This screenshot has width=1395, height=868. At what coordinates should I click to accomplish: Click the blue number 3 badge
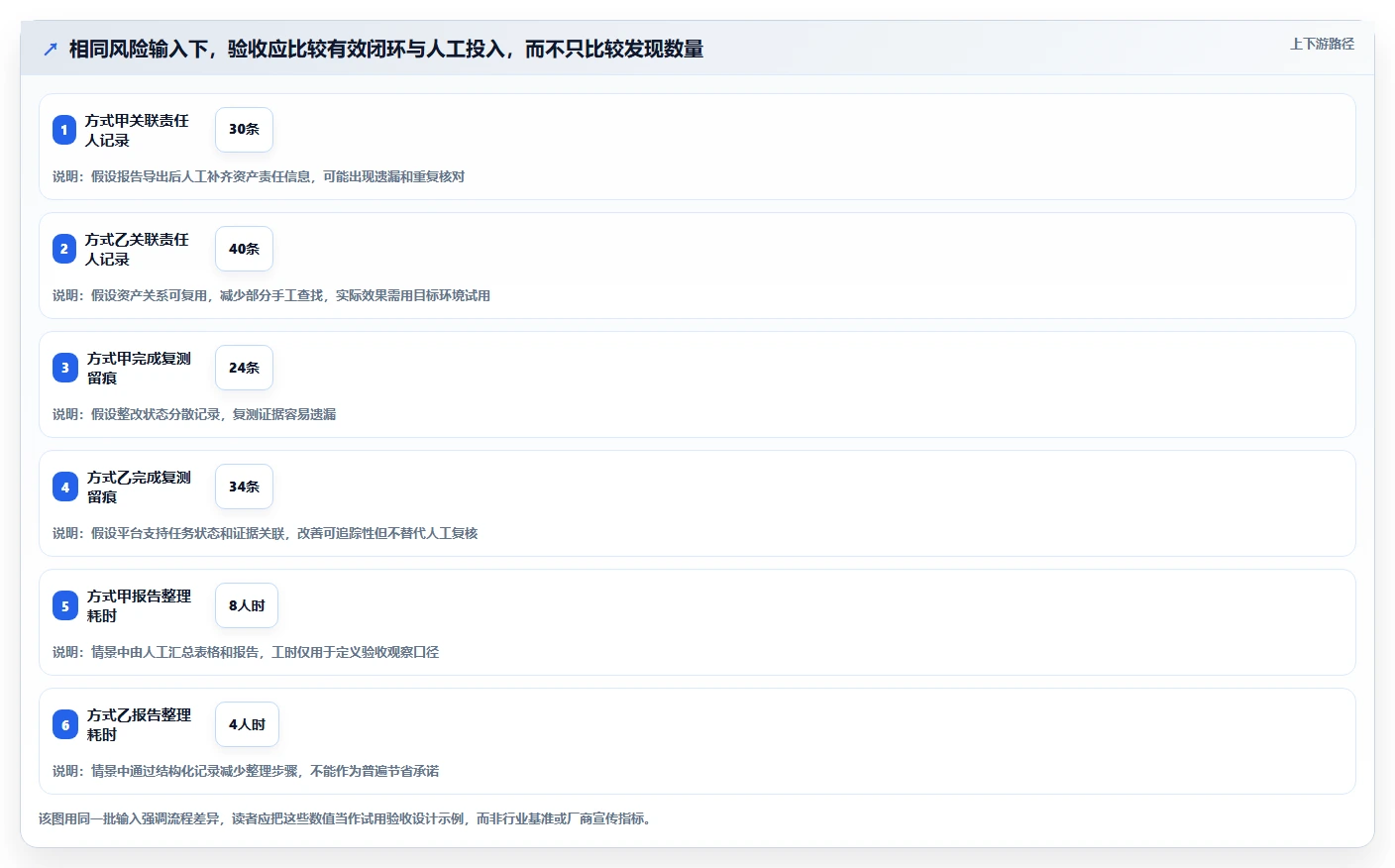(65, 368)
